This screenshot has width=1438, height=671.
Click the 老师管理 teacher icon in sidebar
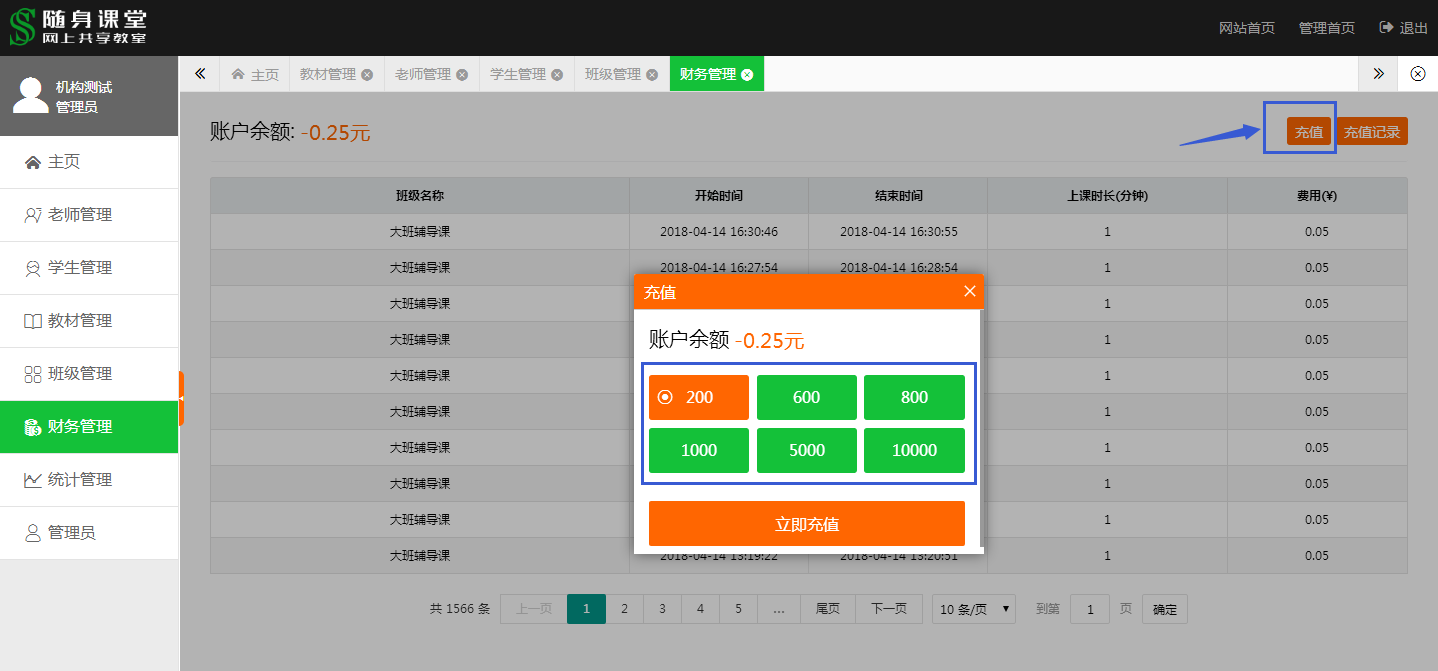tap(33, 215)
